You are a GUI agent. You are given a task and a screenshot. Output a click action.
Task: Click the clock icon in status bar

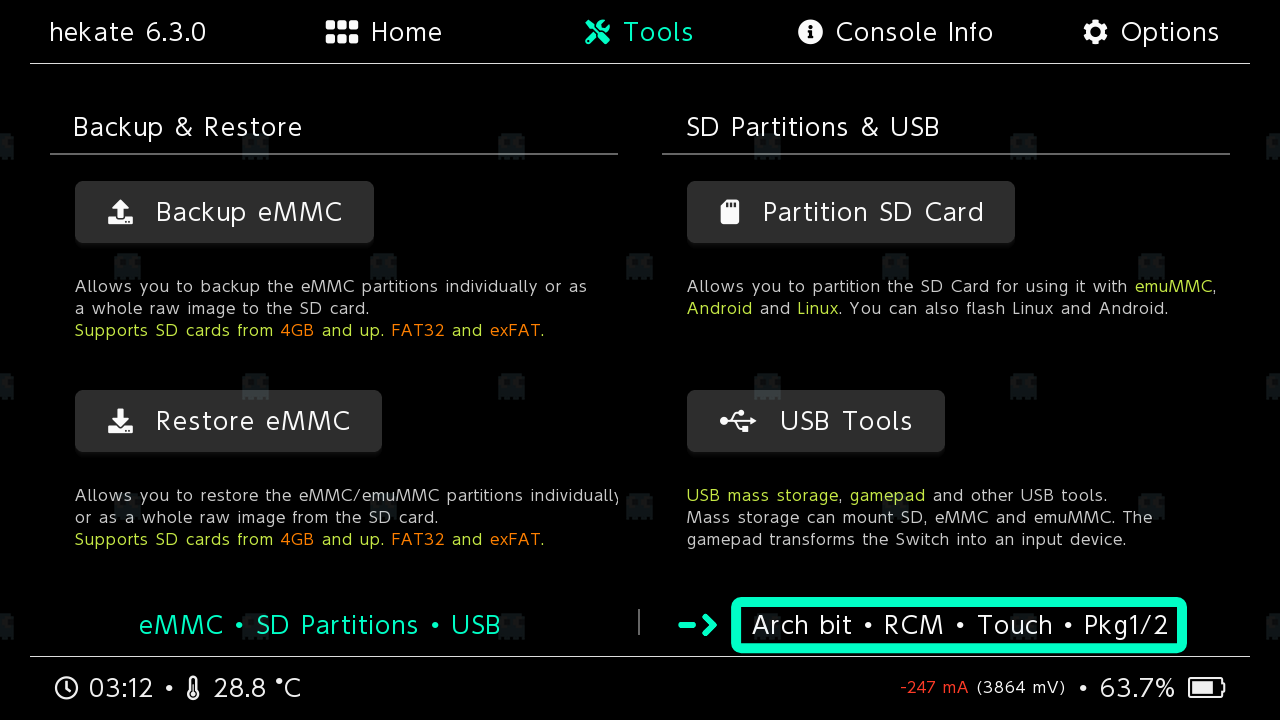tap(66, 688)
